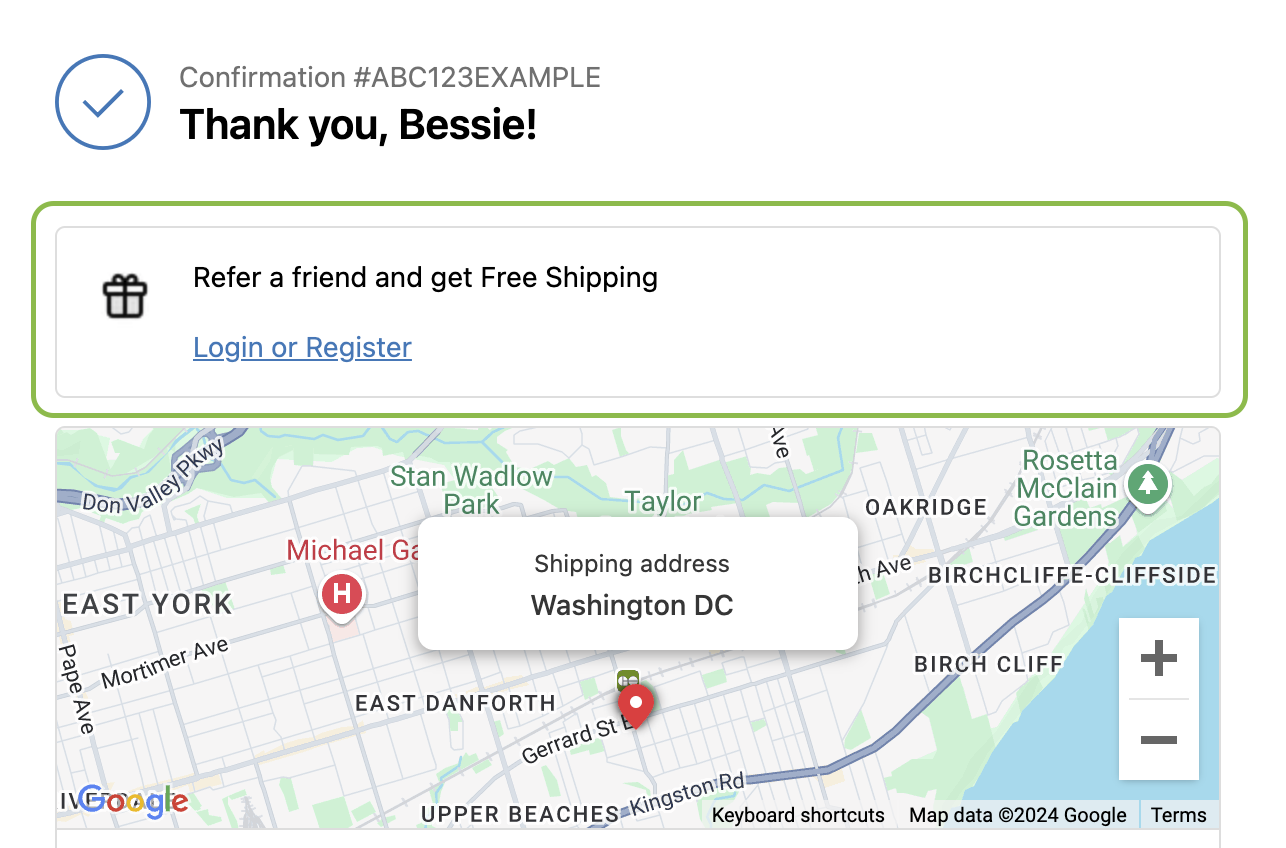Click the zoom in plus control on the map
This screenshot has width=1286, height=848.
(1158, 658)
